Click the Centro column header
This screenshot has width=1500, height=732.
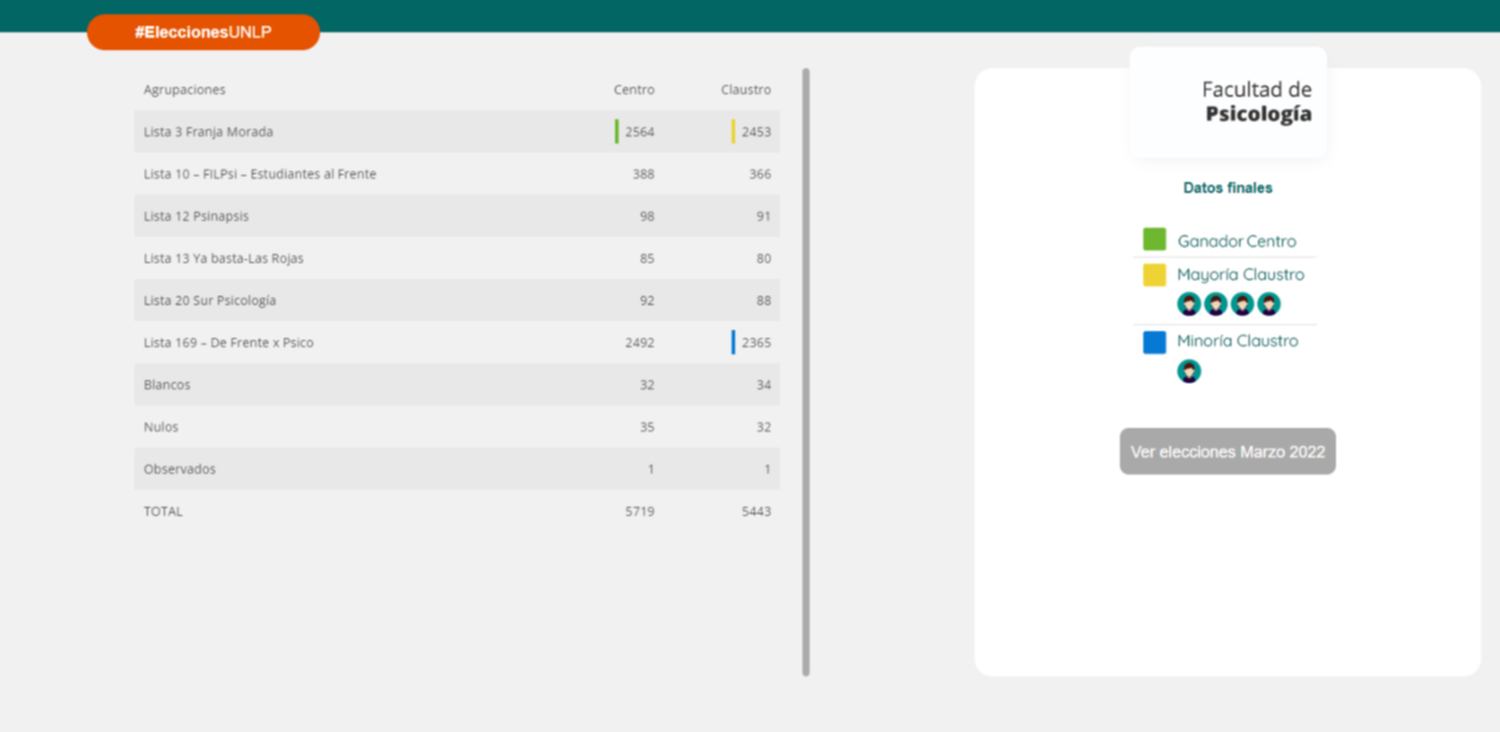coord(634,90)
